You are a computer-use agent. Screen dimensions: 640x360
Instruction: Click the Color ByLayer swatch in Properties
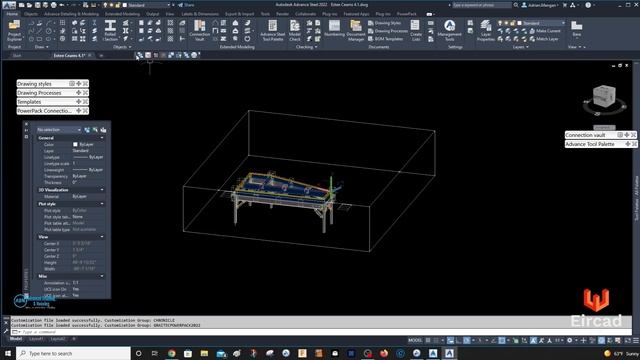pos(75,144)
